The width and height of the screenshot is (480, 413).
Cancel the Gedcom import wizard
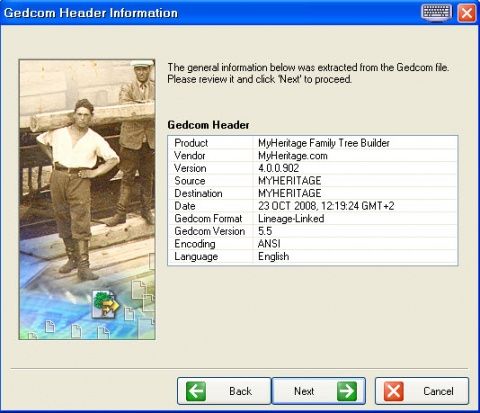422,391
